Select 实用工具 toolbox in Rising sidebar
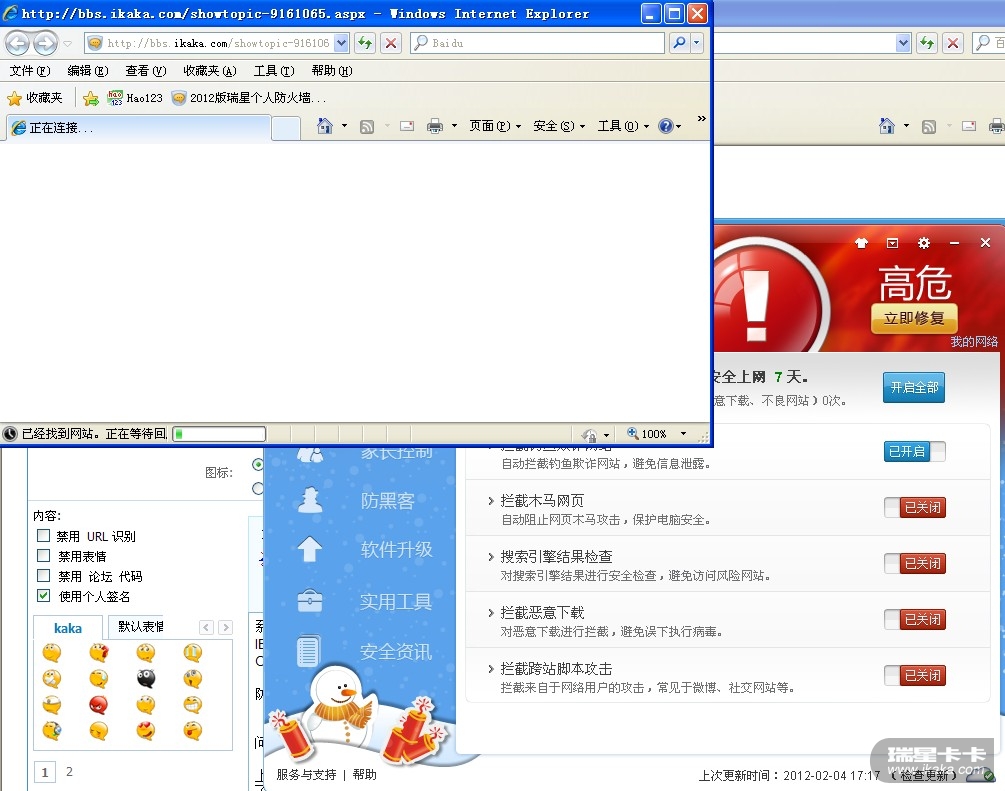The image size is (1005, 791). pyautogui.click(x=310, y=601)
